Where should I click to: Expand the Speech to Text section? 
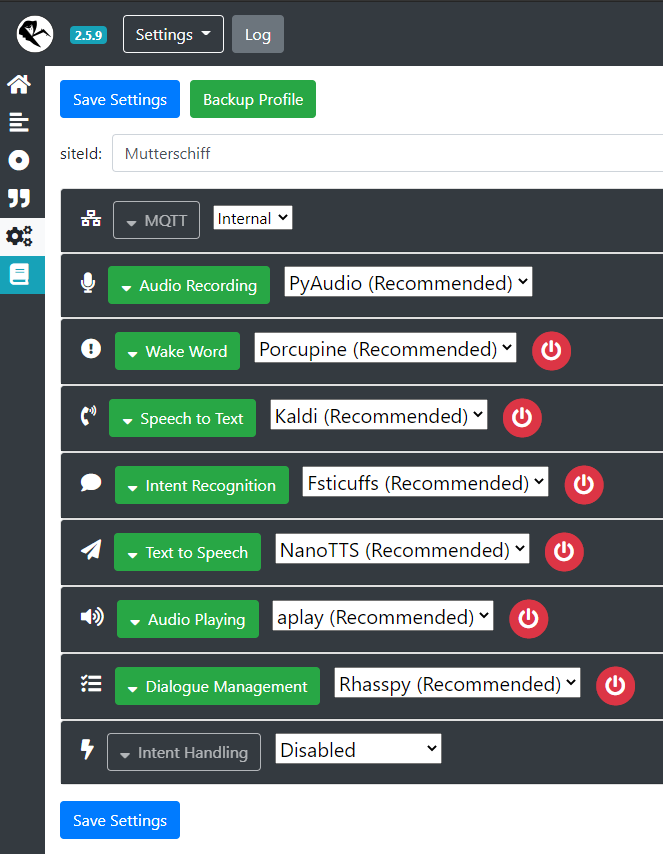click(x=183, y=418)
